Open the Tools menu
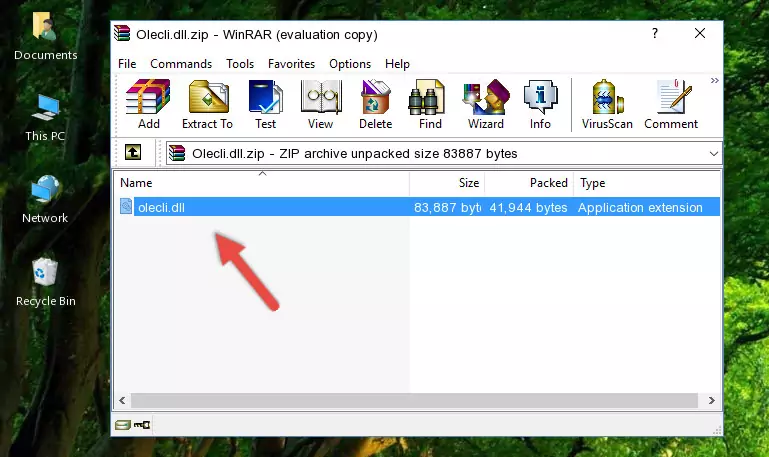Viewport: 769px width, 457px height. (x=240, y=64)
